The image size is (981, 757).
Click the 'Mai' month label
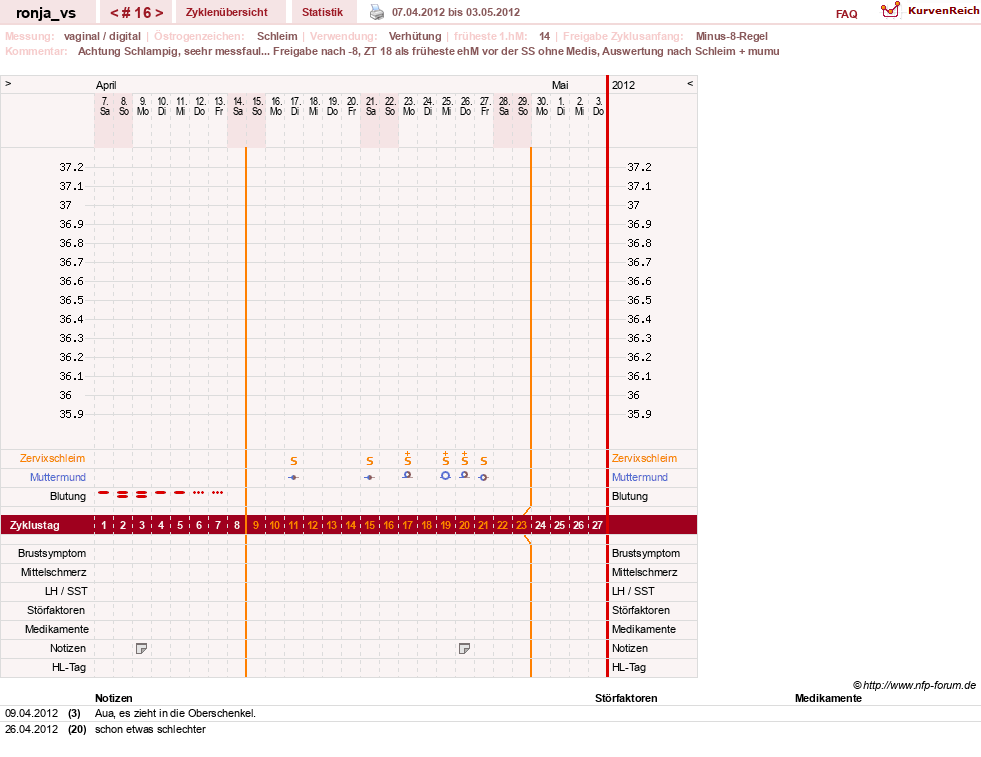click(560, 85)
